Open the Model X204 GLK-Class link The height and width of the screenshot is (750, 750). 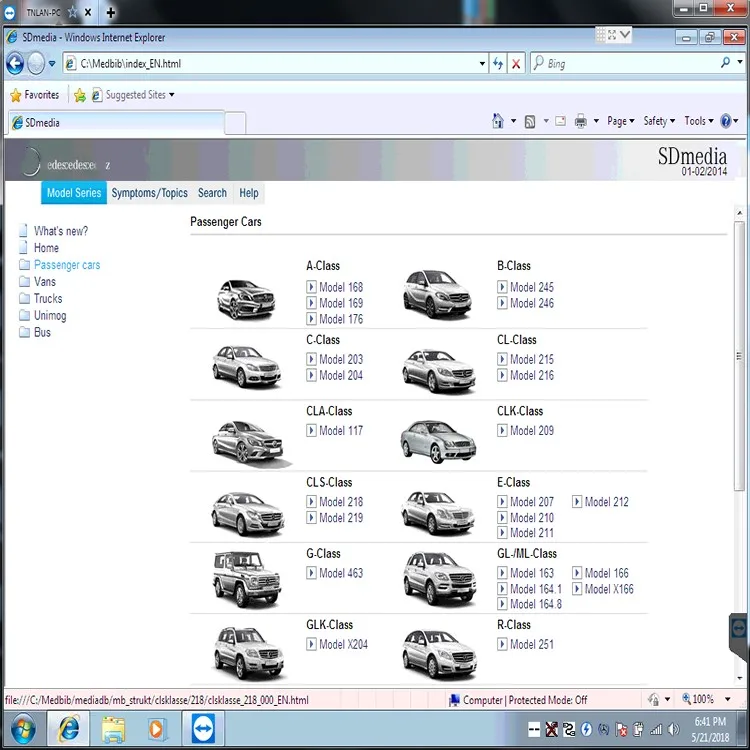[343, 644]
